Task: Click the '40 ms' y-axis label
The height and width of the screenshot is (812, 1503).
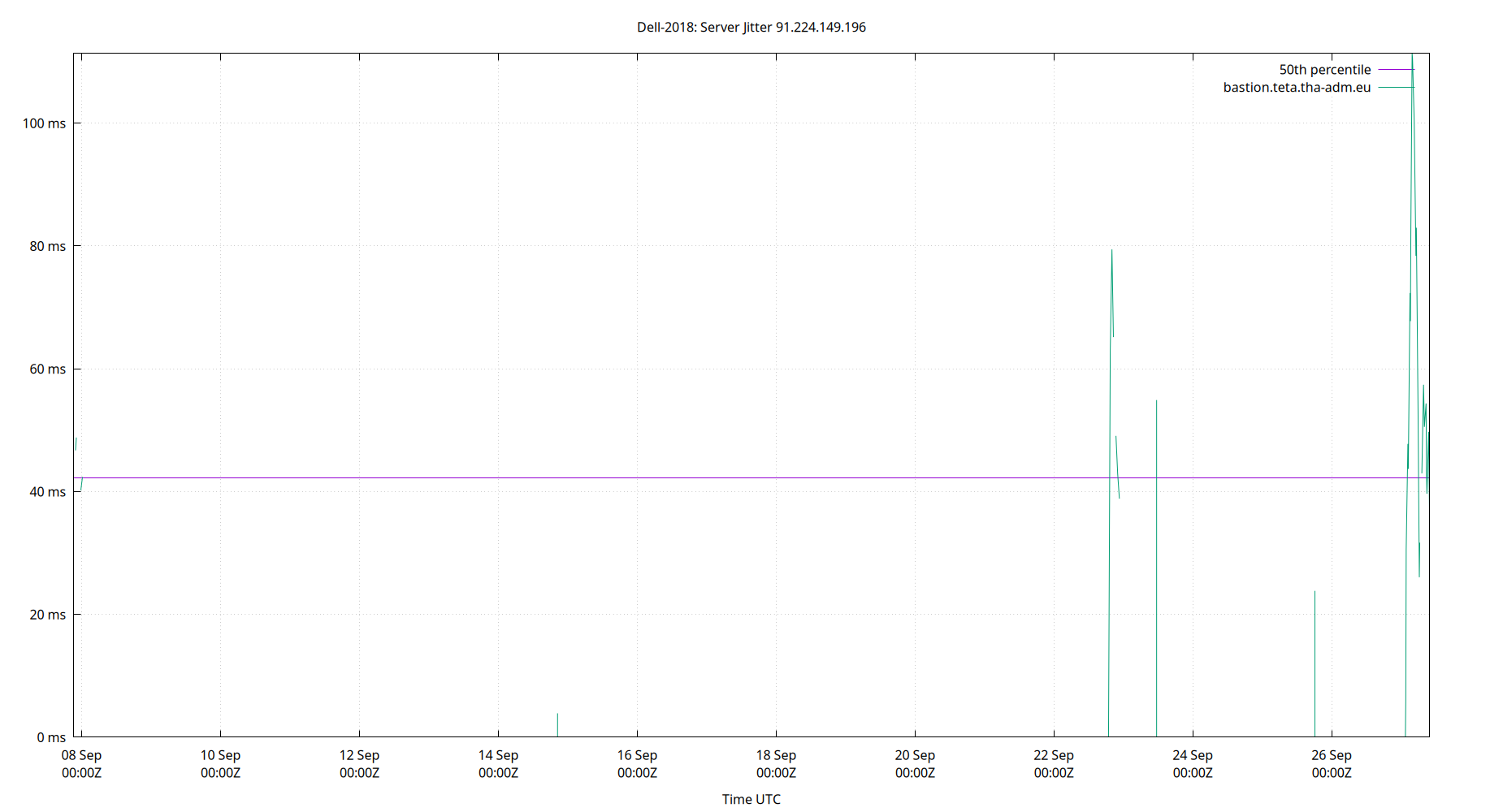Action: pyautogui.click(x=48, y=492)
